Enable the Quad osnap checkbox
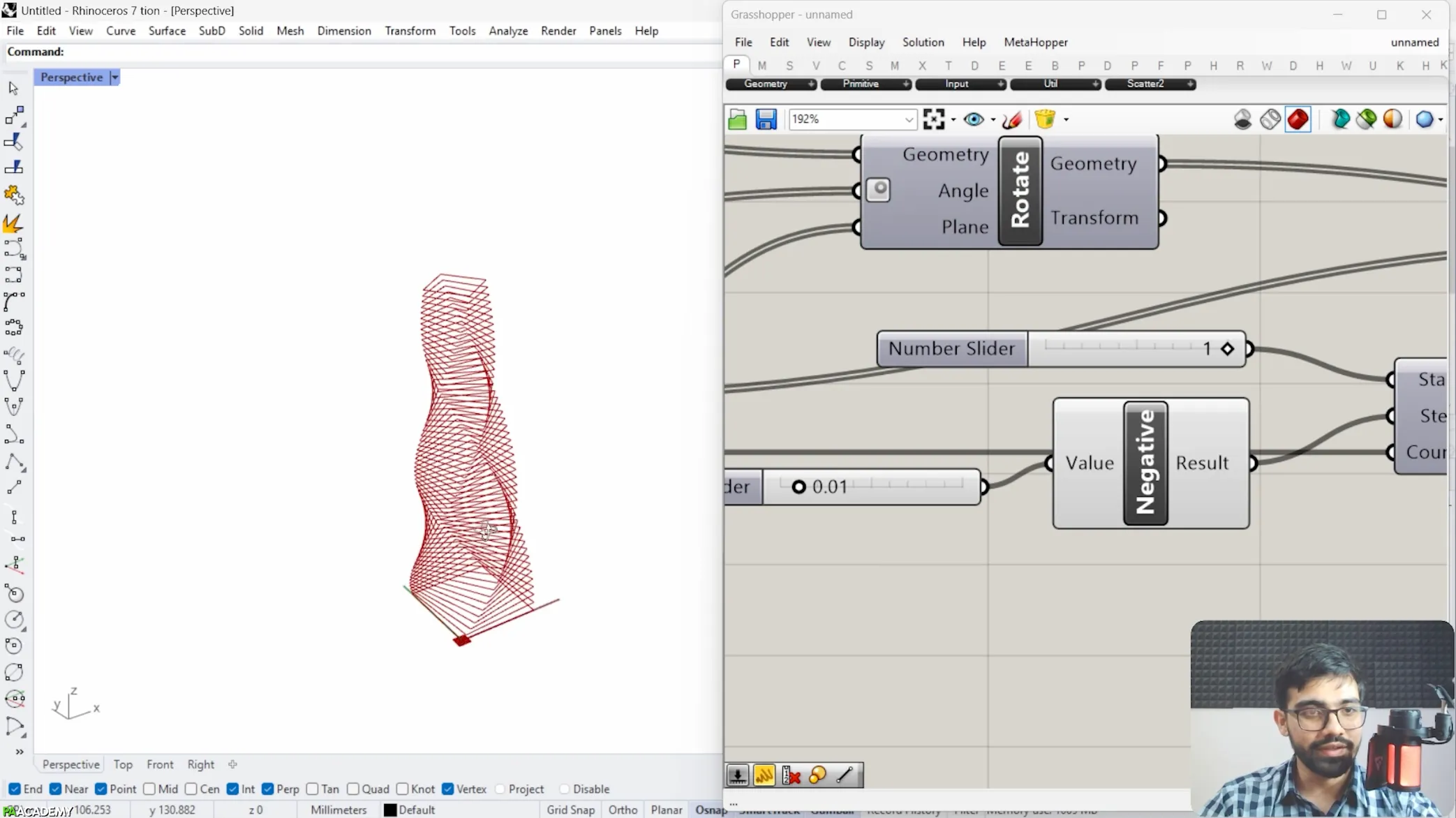The image size is (1456, 818). point(353,789)
